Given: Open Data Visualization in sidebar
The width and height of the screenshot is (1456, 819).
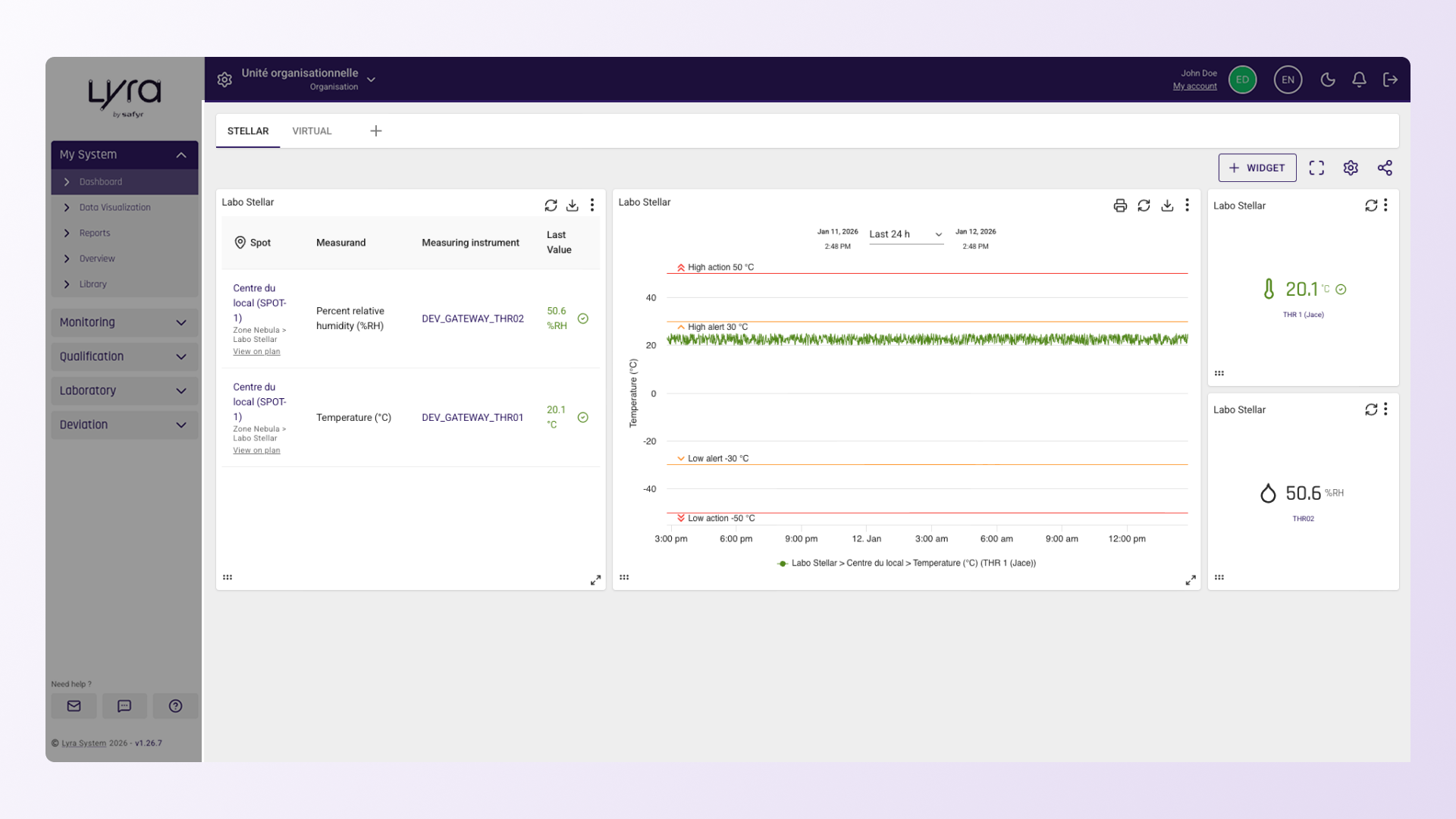Looking at the screenshot, I should pos(115,207).
